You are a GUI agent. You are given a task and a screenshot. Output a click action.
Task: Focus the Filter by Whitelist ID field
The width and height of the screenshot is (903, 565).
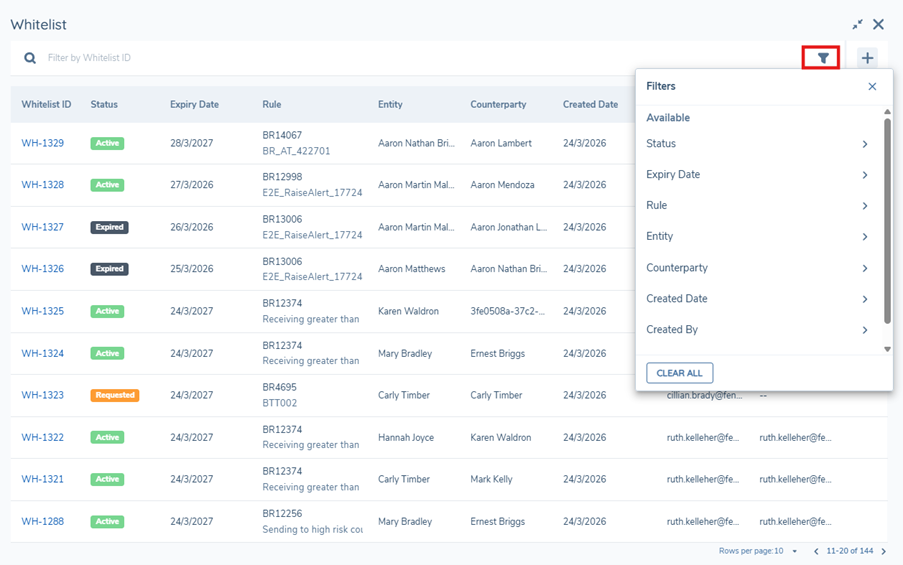pos(420,58)
